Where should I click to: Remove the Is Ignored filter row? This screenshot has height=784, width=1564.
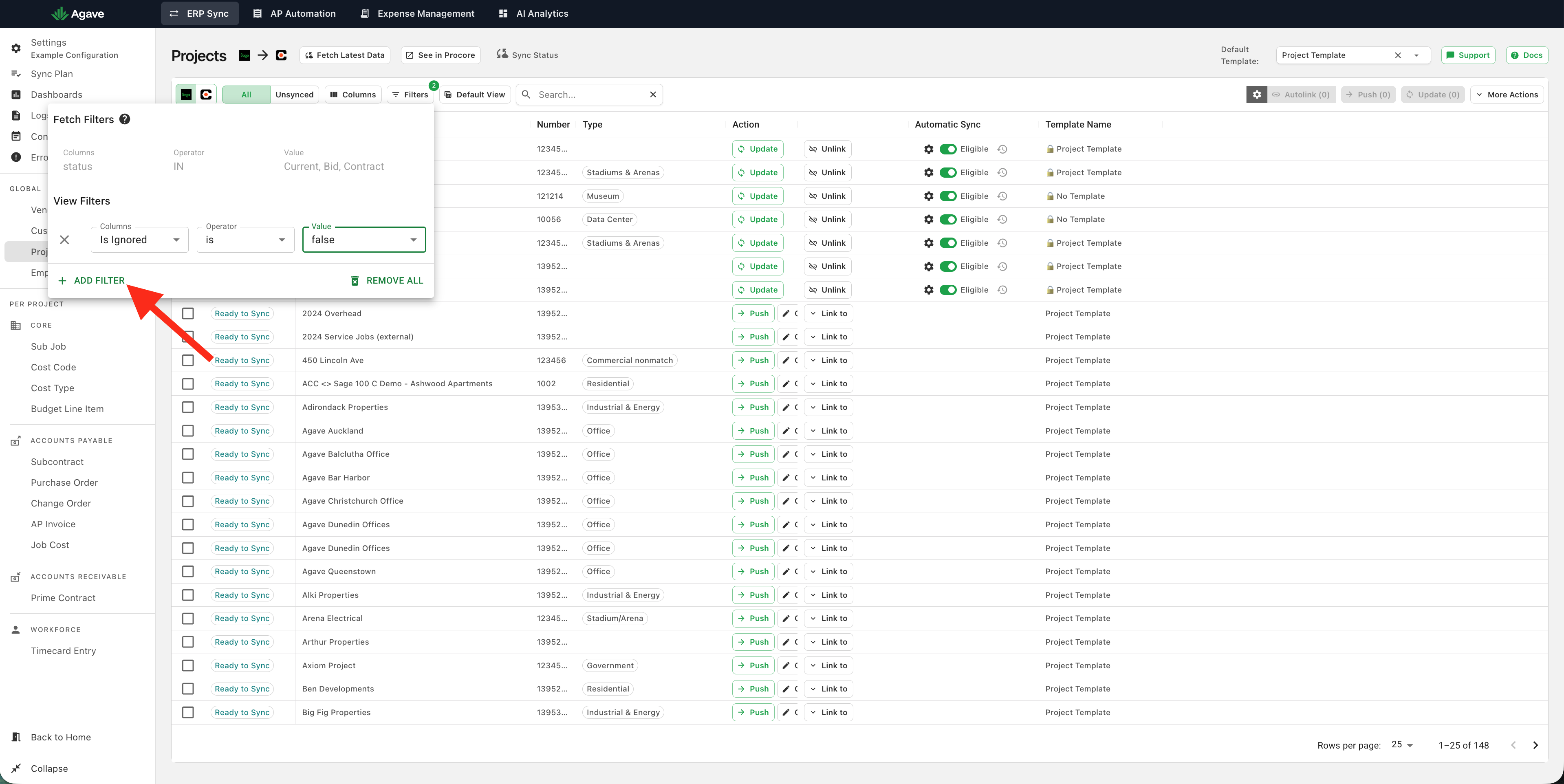[64, 240]
